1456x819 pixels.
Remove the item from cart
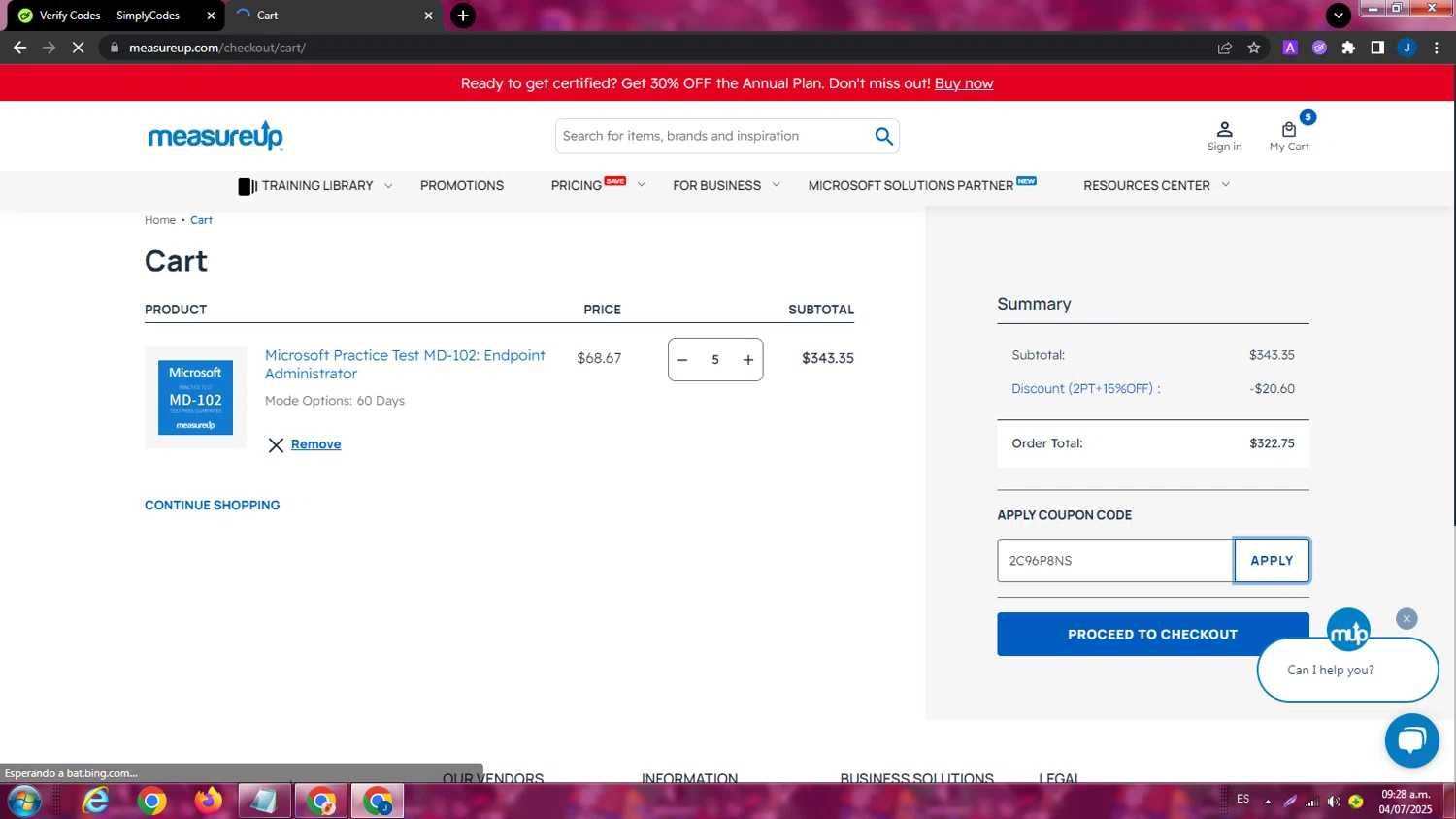tap(315, 444)
